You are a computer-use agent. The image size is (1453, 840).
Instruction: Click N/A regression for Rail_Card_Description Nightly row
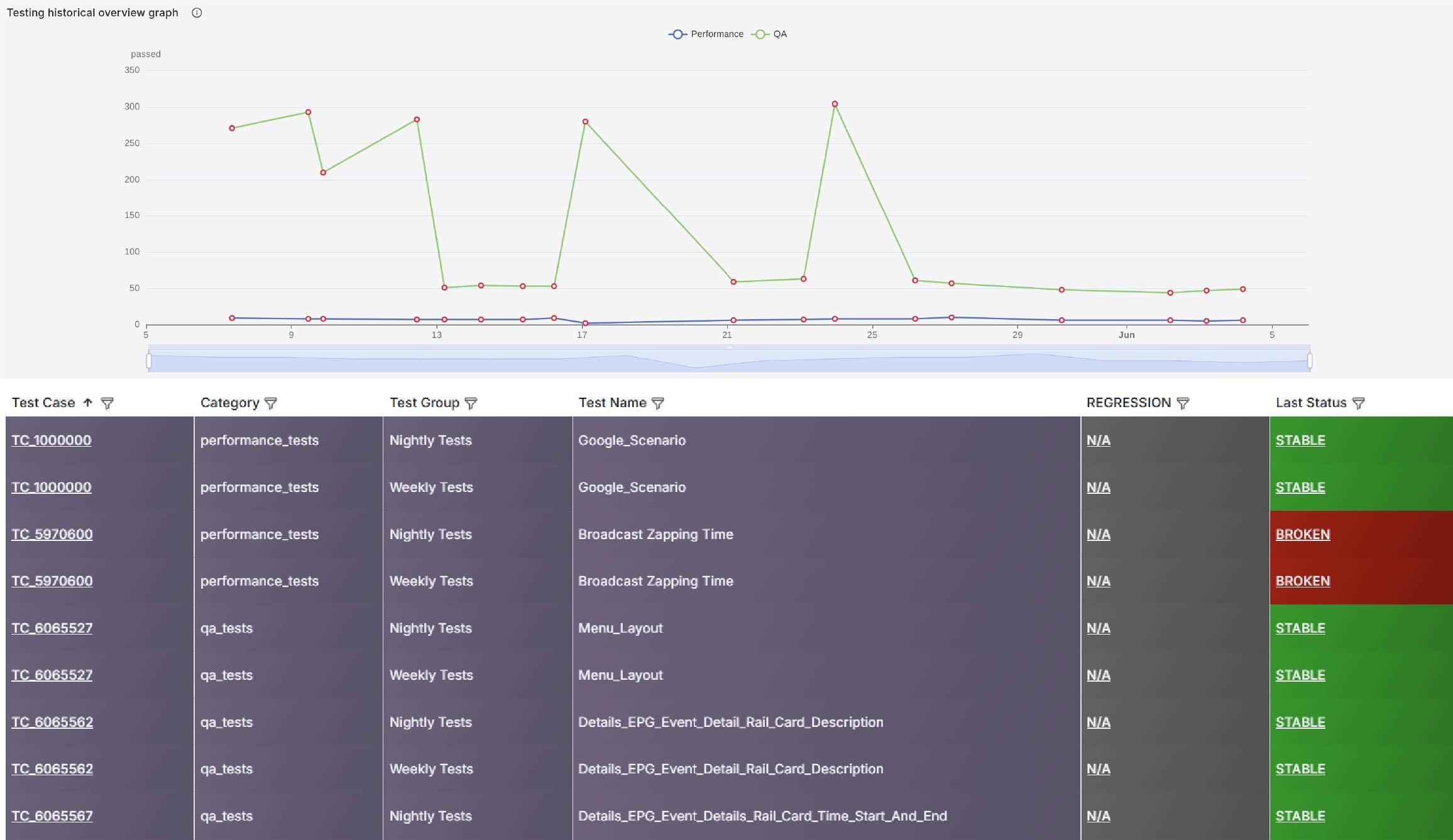tap(1099, 723)
